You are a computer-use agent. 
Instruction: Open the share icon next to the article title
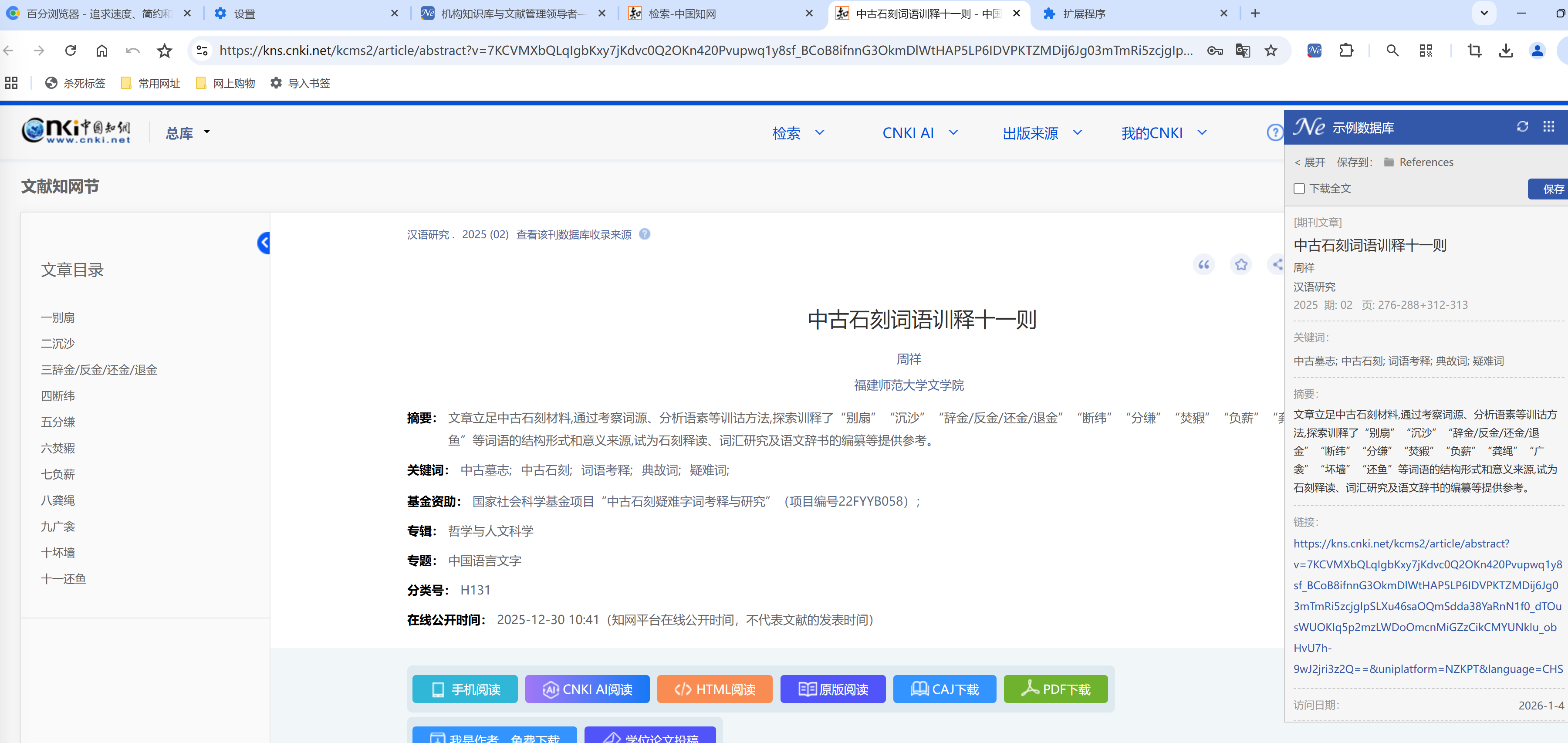click(1277, 265)
